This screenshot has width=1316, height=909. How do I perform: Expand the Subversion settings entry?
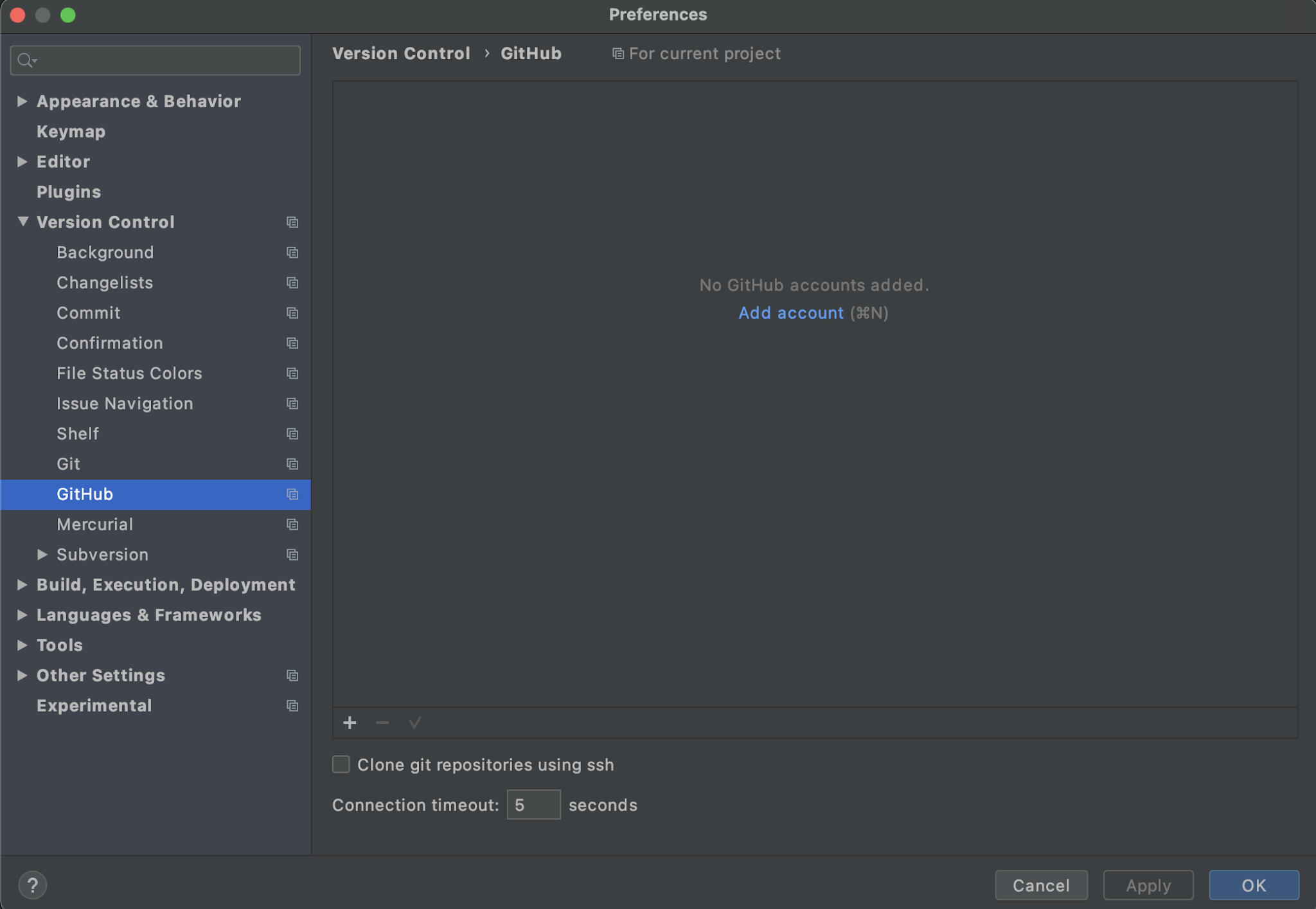(x=42, y=554)
